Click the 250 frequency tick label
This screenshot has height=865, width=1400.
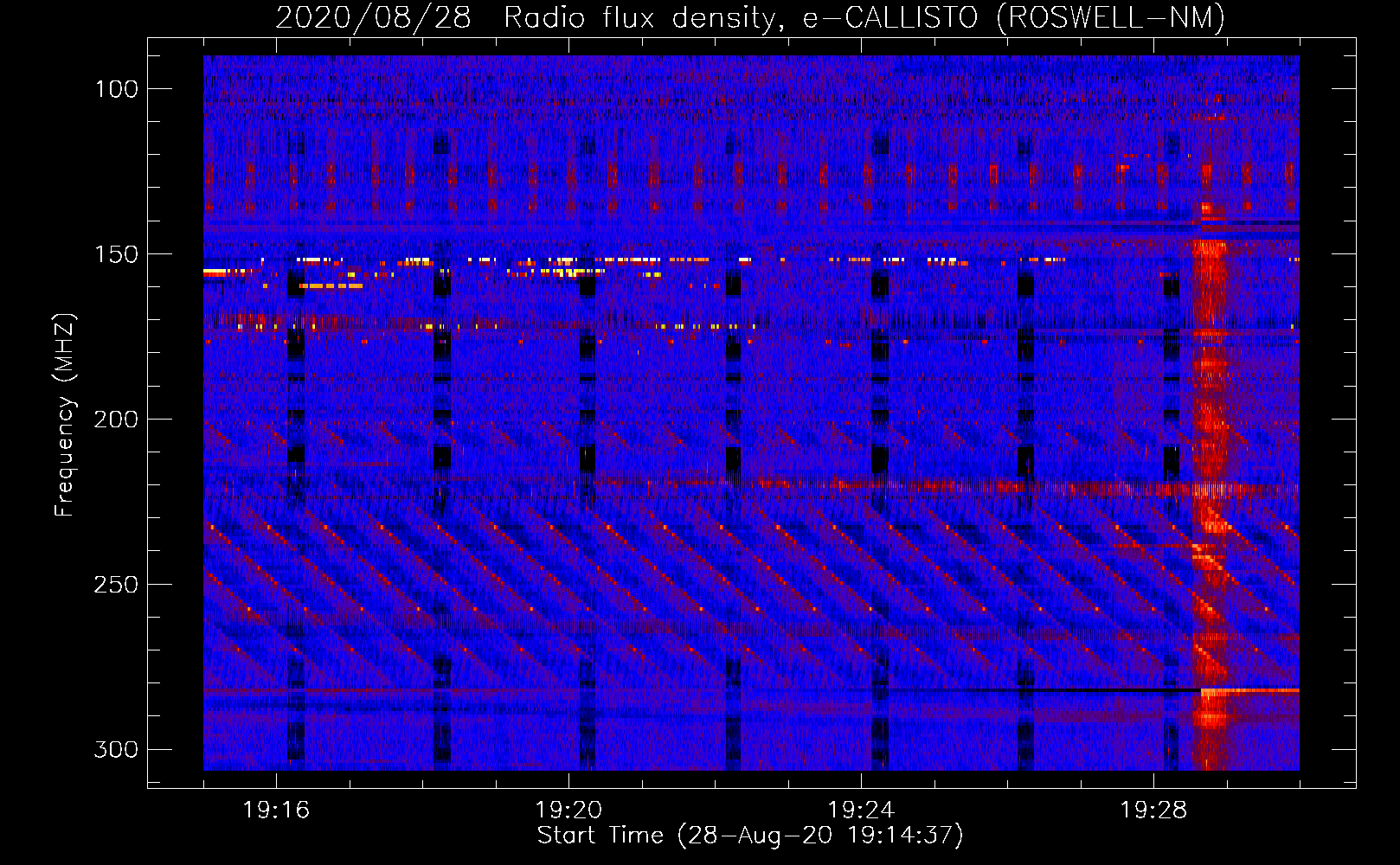click(117, 585)
